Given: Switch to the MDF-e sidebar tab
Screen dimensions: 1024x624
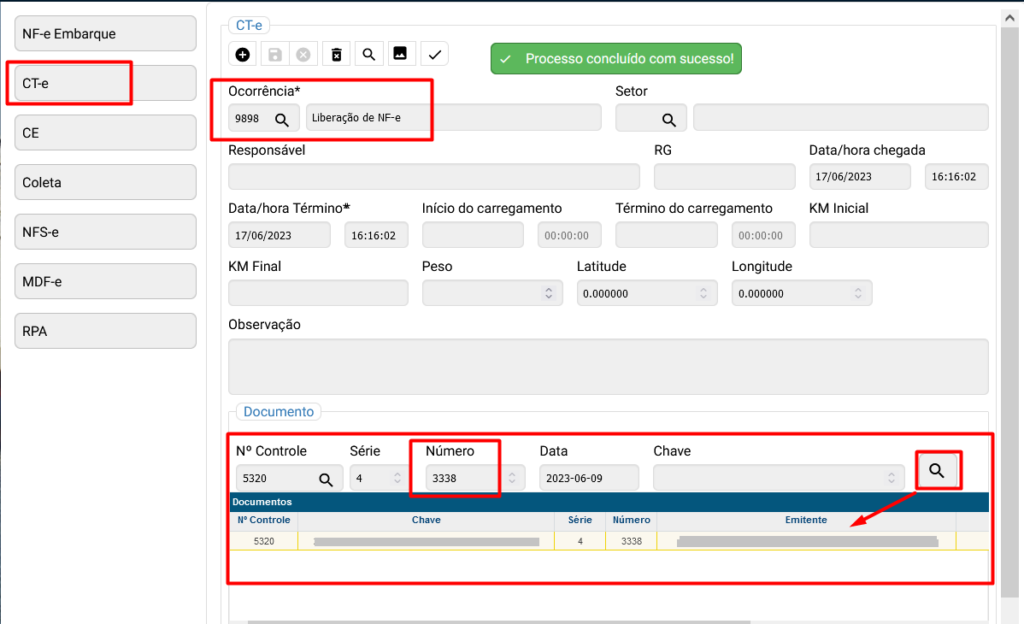Looking at the screenshot, I should click(x=105, y=282).
